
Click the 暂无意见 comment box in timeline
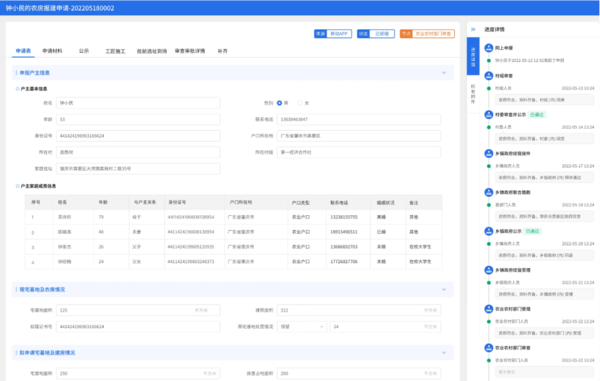coord(545,372)
